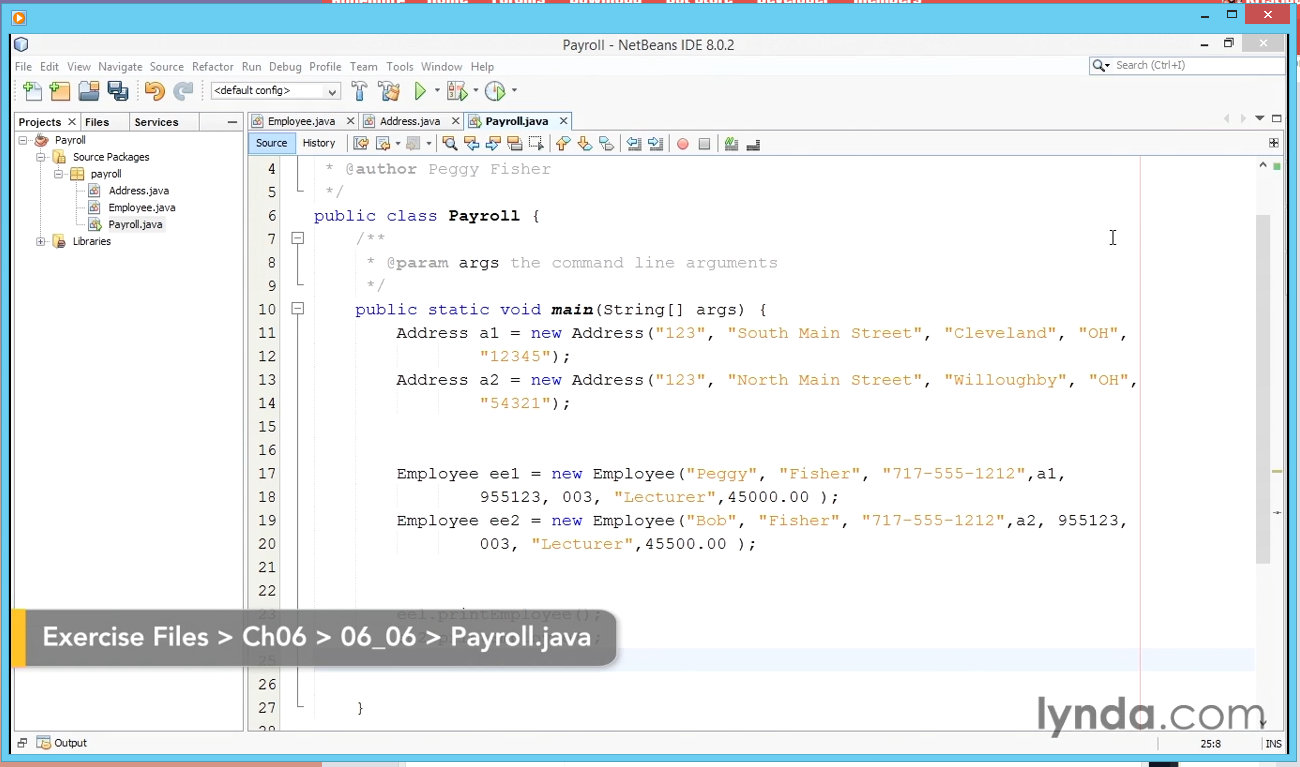The width and height of the screenshot is (1300, 767).
Task: Click the Find Selection magnifier icon
Action: pyautogui.click(x=450, y=144)
